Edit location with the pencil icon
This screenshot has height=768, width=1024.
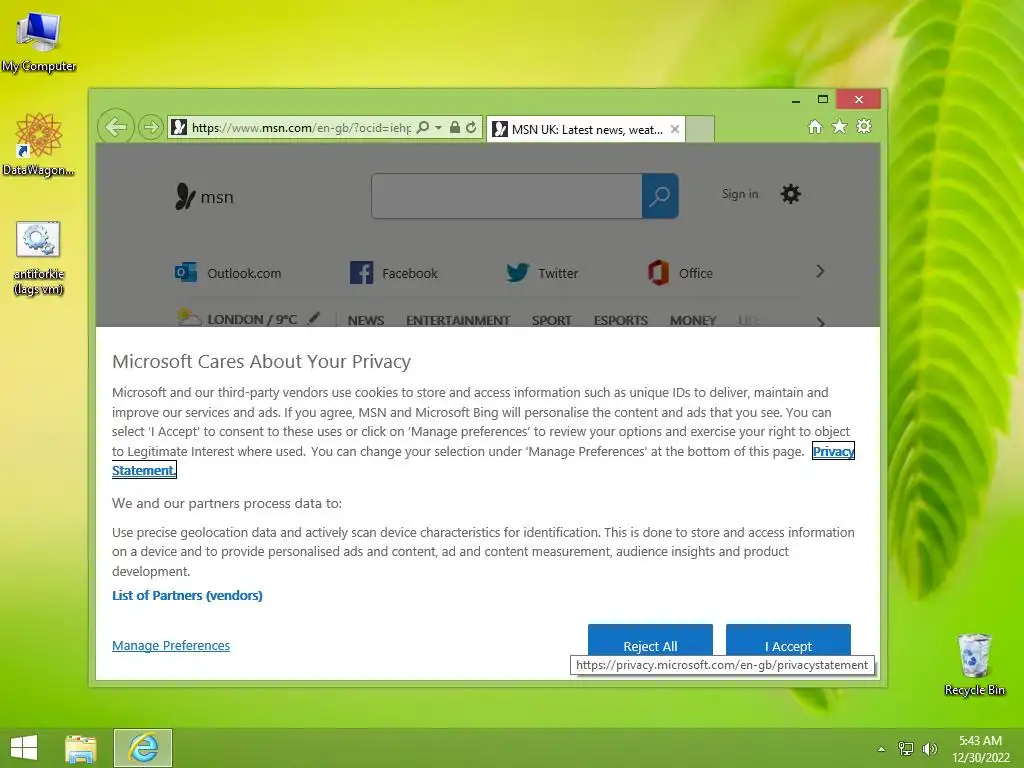(314, 318)
